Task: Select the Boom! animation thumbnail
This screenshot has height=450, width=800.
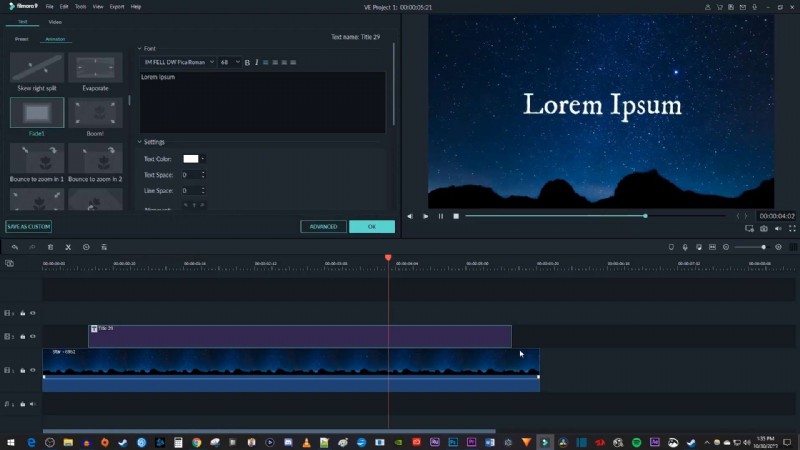Action: point(95,113)
